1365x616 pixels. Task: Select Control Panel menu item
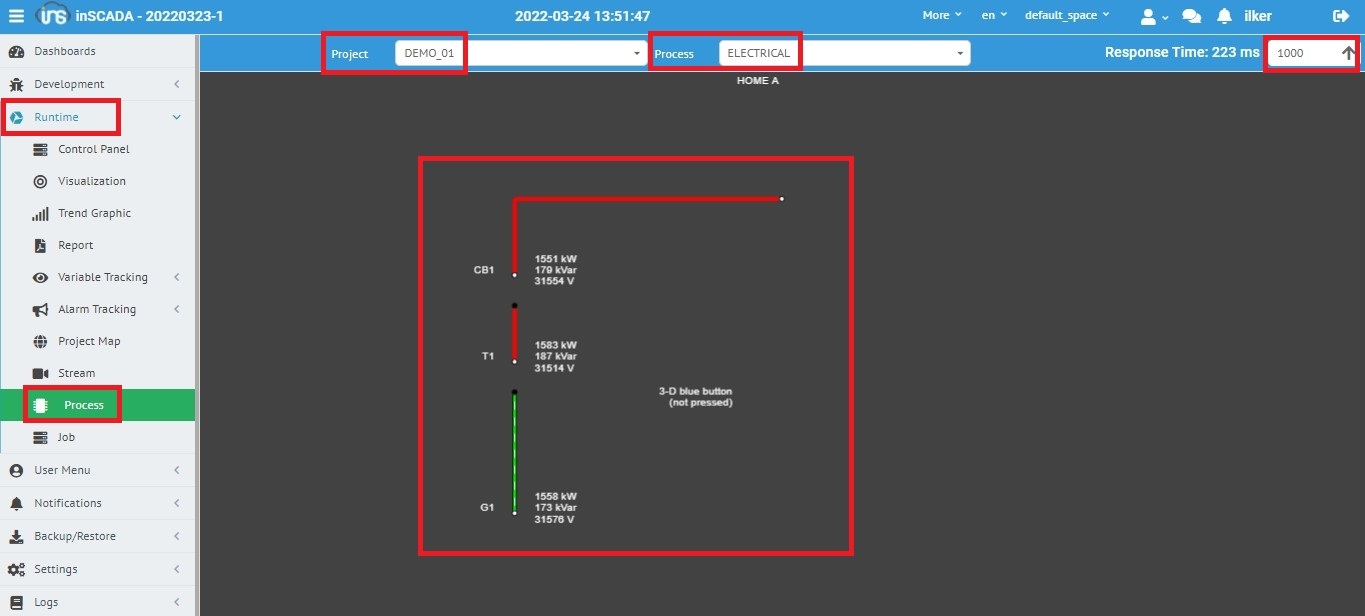click(93, 149)
